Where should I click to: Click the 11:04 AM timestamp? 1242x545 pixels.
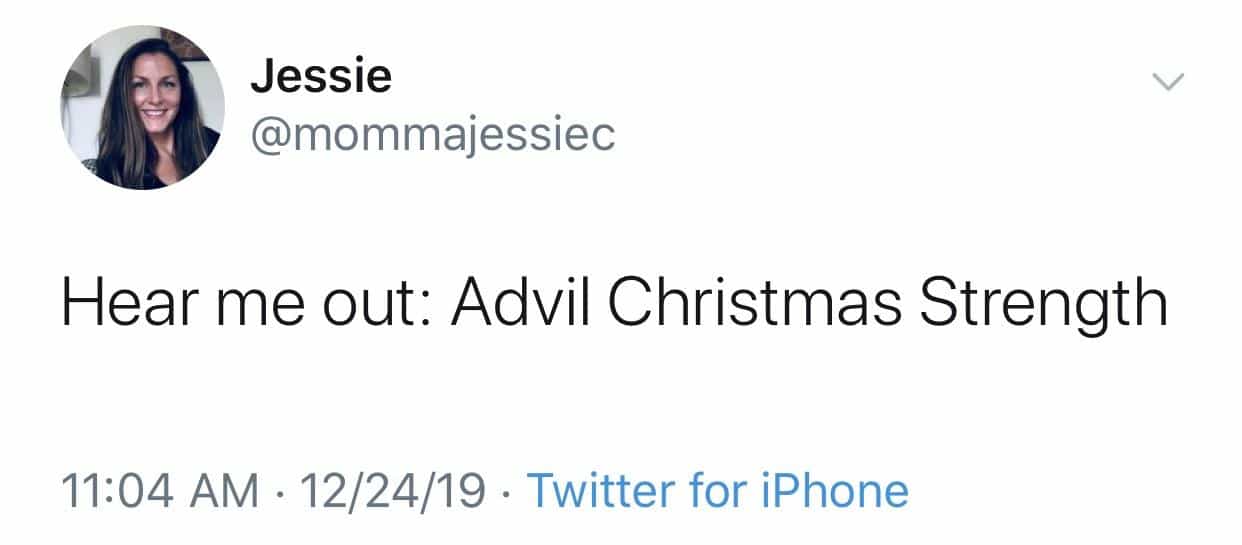click(158, 491)
